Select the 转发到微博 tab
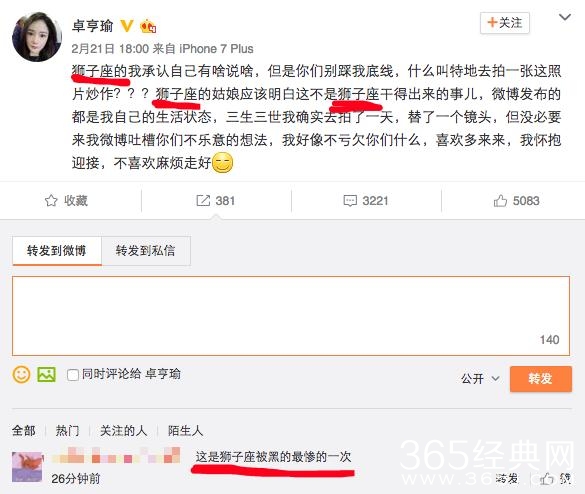 tap(57, 250)
